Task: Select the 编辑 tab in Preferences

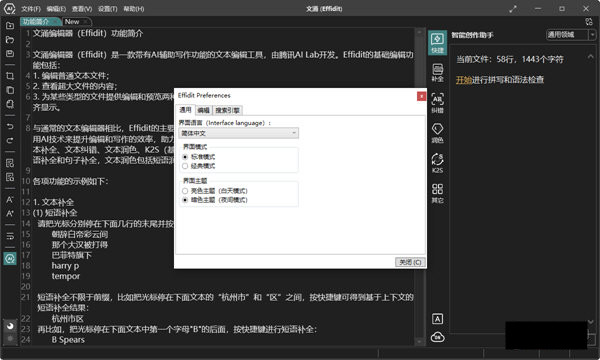Action: pyautogui.click(x=204, y=111)
